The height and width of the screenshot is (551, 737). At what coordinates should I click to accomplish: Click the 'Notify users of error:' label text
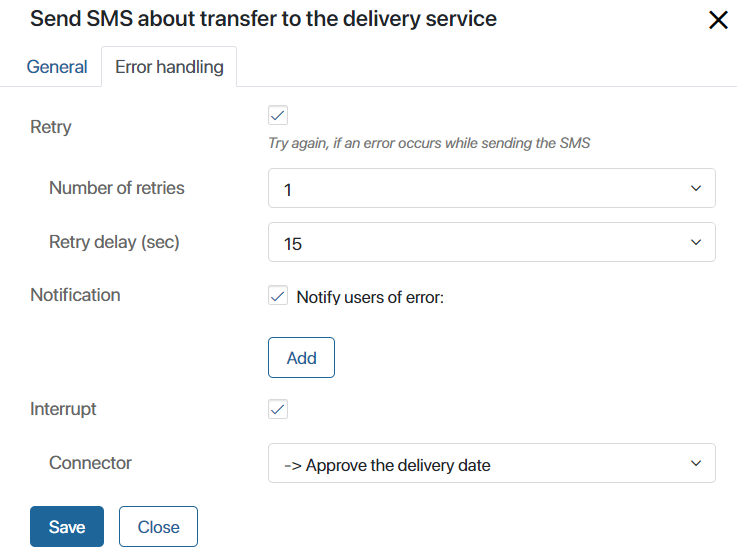click(x=370, y=297)
